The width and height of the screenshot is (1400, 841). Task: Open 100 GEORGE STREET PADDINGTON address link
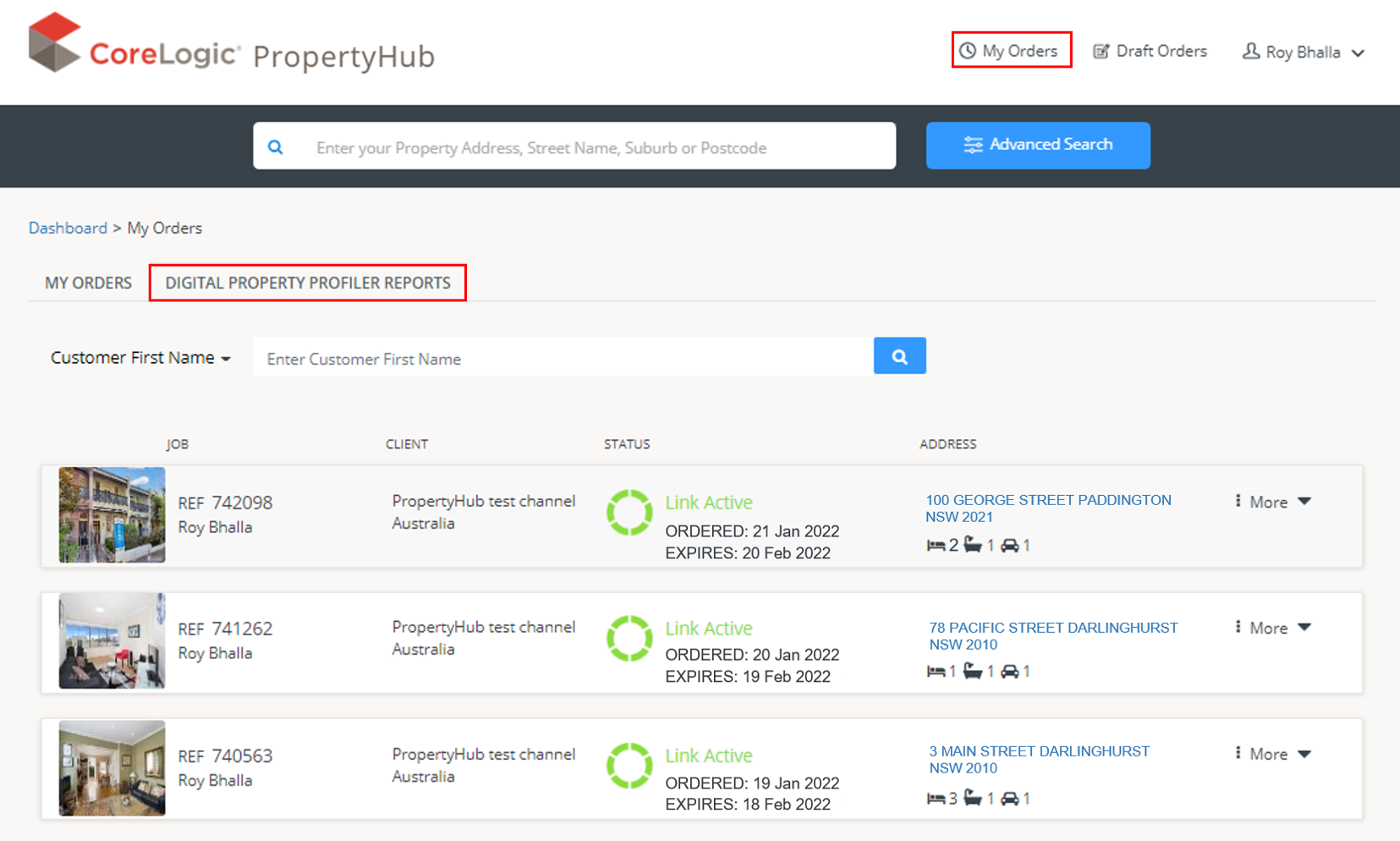coord(1048,508)
